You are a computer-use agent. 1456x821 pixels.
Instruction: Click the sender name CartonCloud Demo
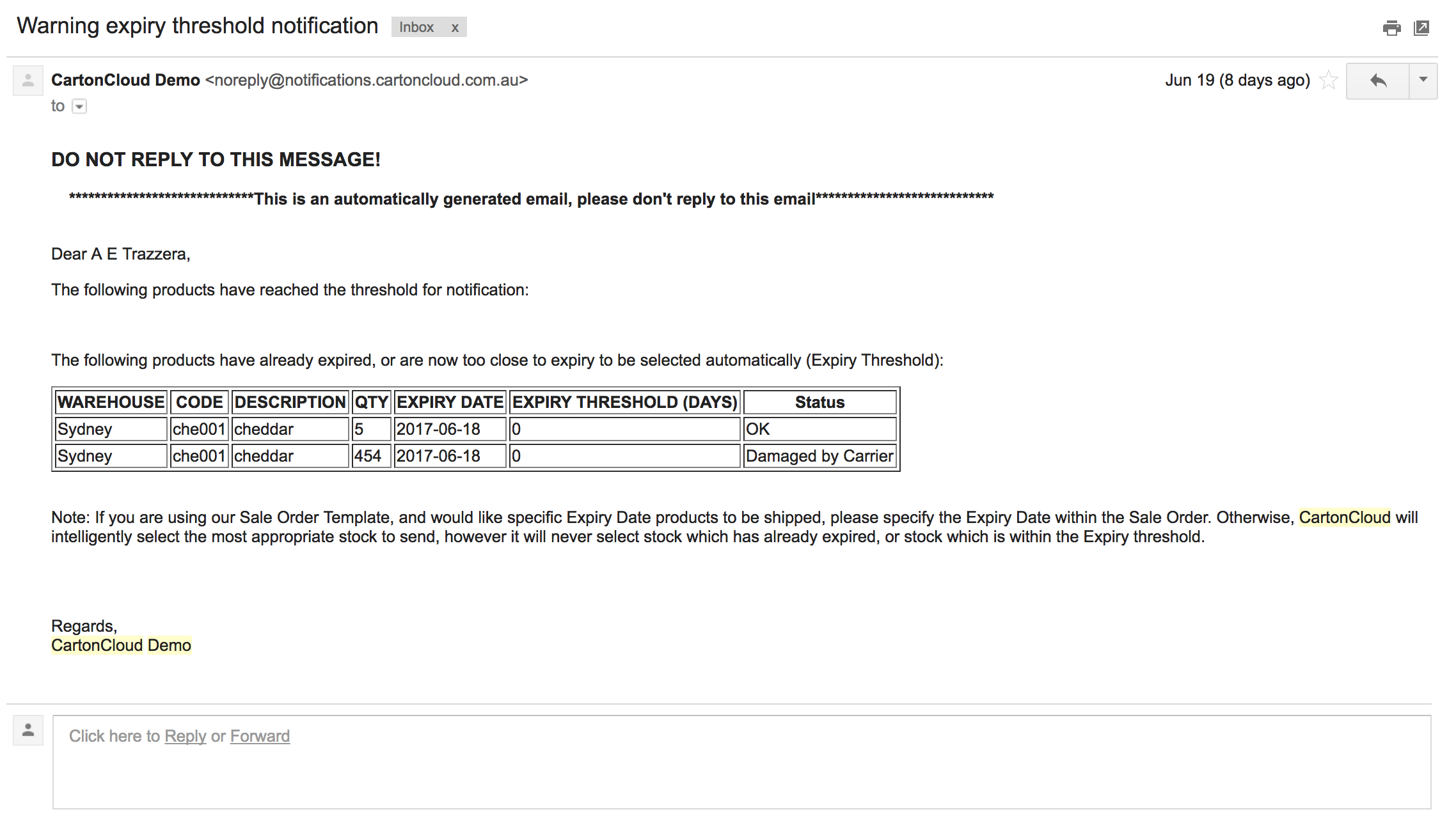[125, 81]
